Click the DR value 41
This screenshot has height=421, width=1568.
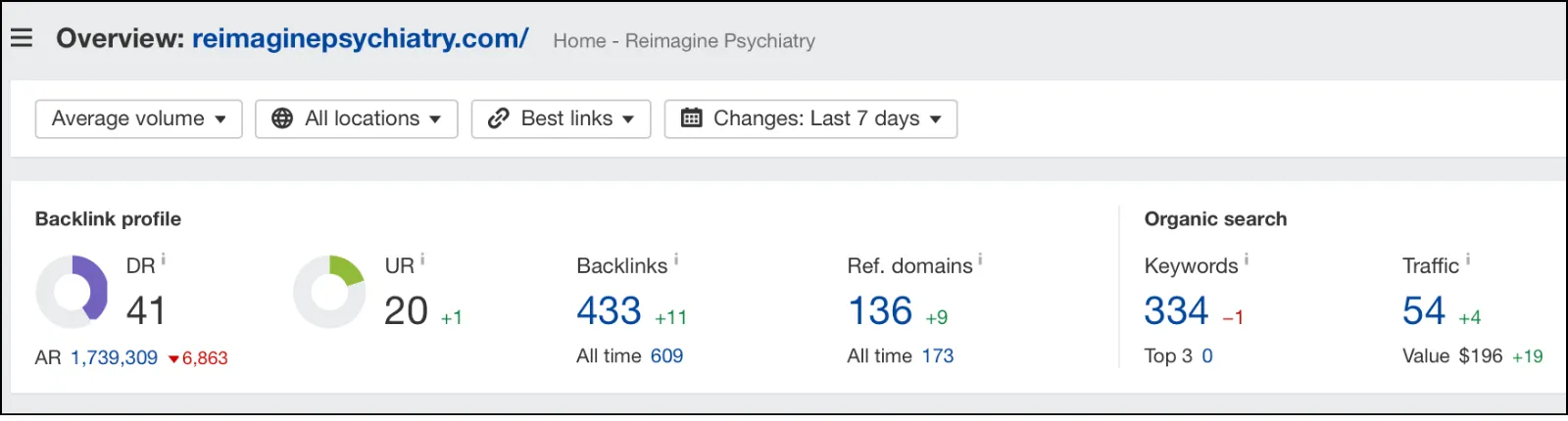pyautogui.click(x=146, y=311)
